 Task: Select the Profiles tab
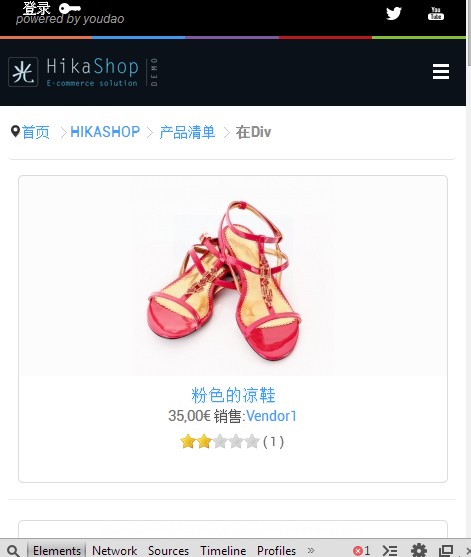point(276,551)
